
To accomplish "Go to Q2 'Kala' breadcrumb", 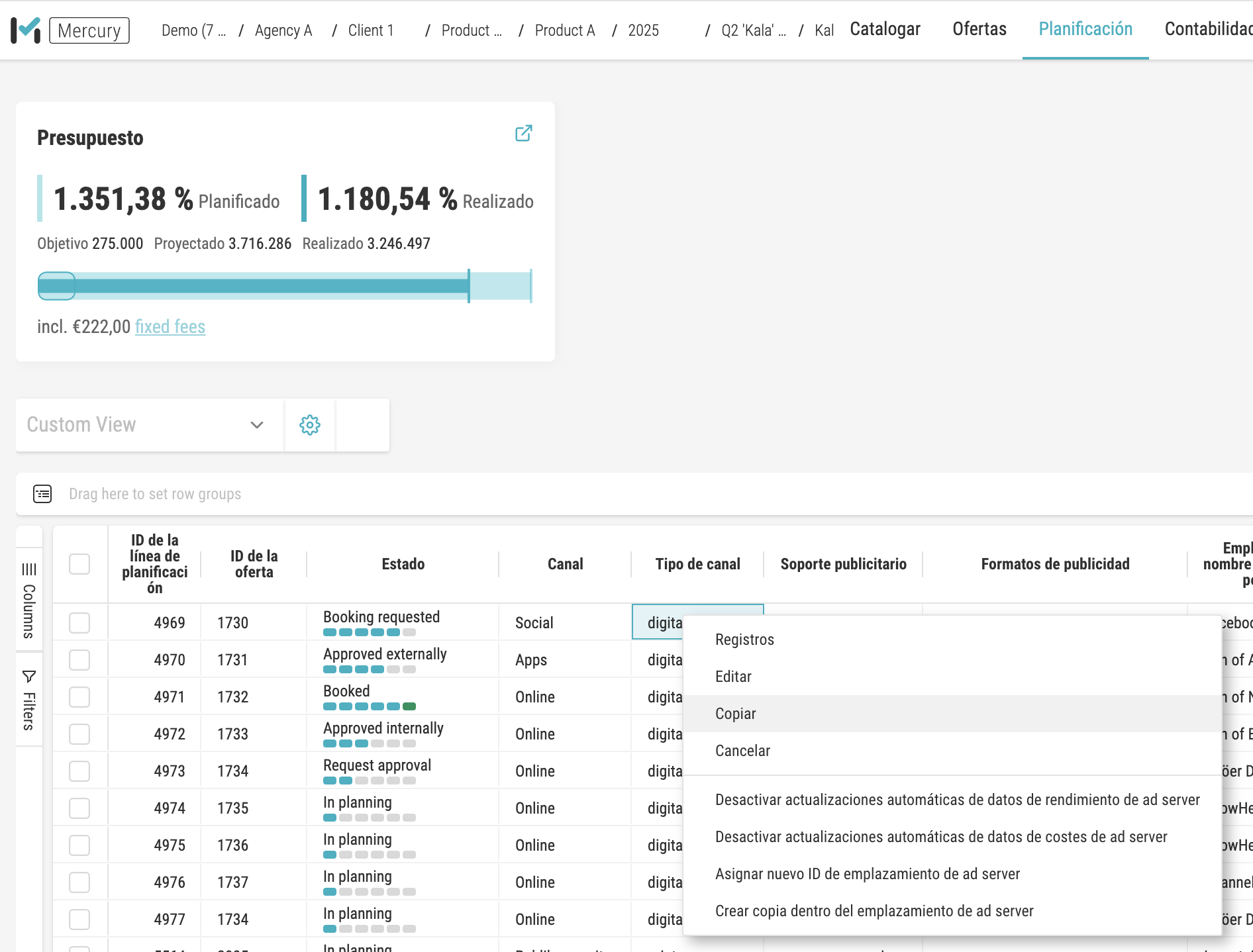I will coord(754,30).
